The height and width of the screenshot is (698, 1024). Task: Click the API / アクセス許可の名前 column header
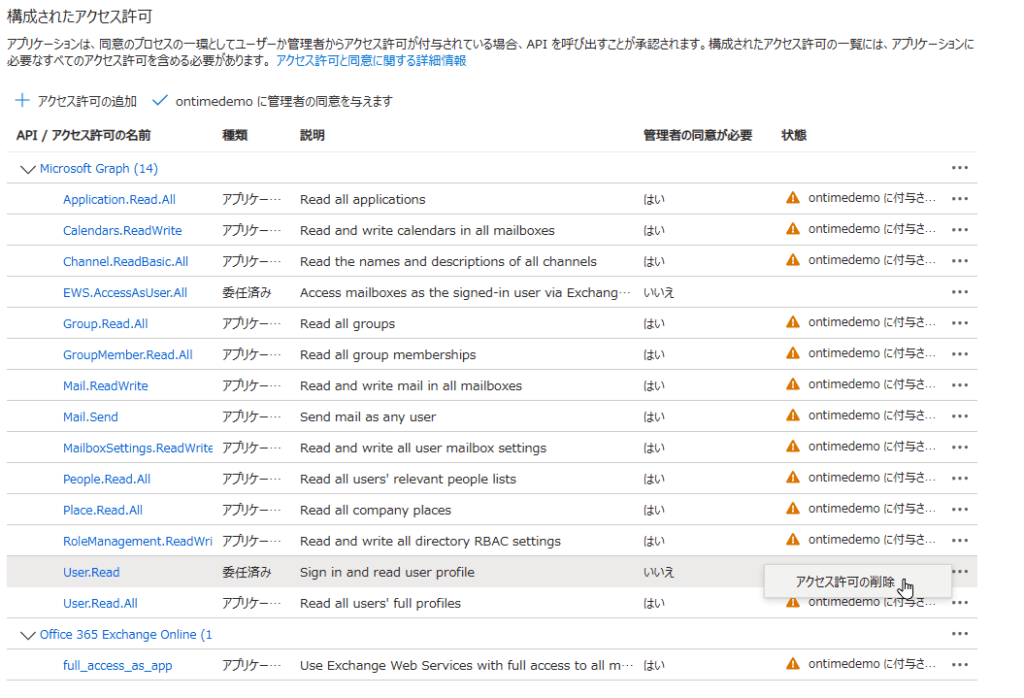pyautogui.click(x=84, y=135)
